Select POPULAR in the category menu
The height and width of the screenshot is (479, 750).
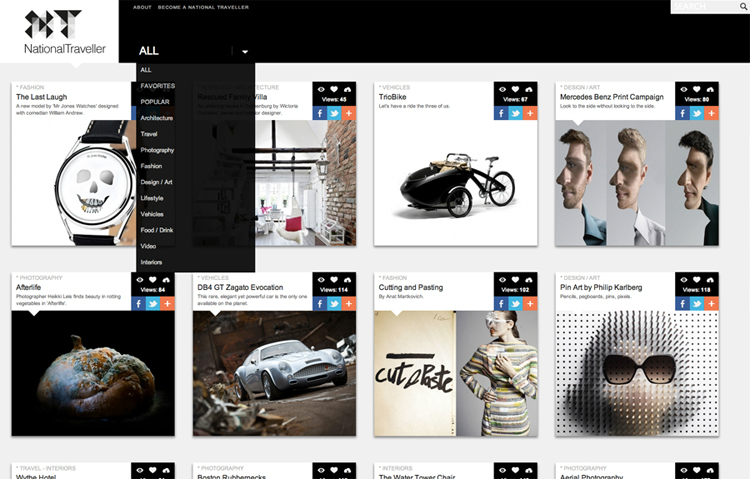click(155, 102)
